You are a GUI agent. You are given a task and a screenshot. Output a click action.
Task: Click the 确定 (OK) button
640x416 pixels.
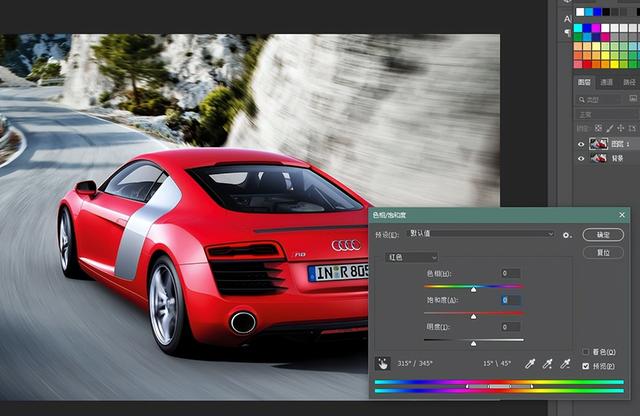[x=603, y=234]
